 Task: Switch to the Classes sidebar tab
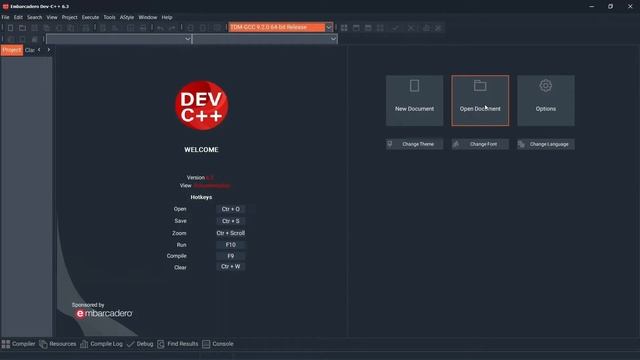[x=29, y=50]
